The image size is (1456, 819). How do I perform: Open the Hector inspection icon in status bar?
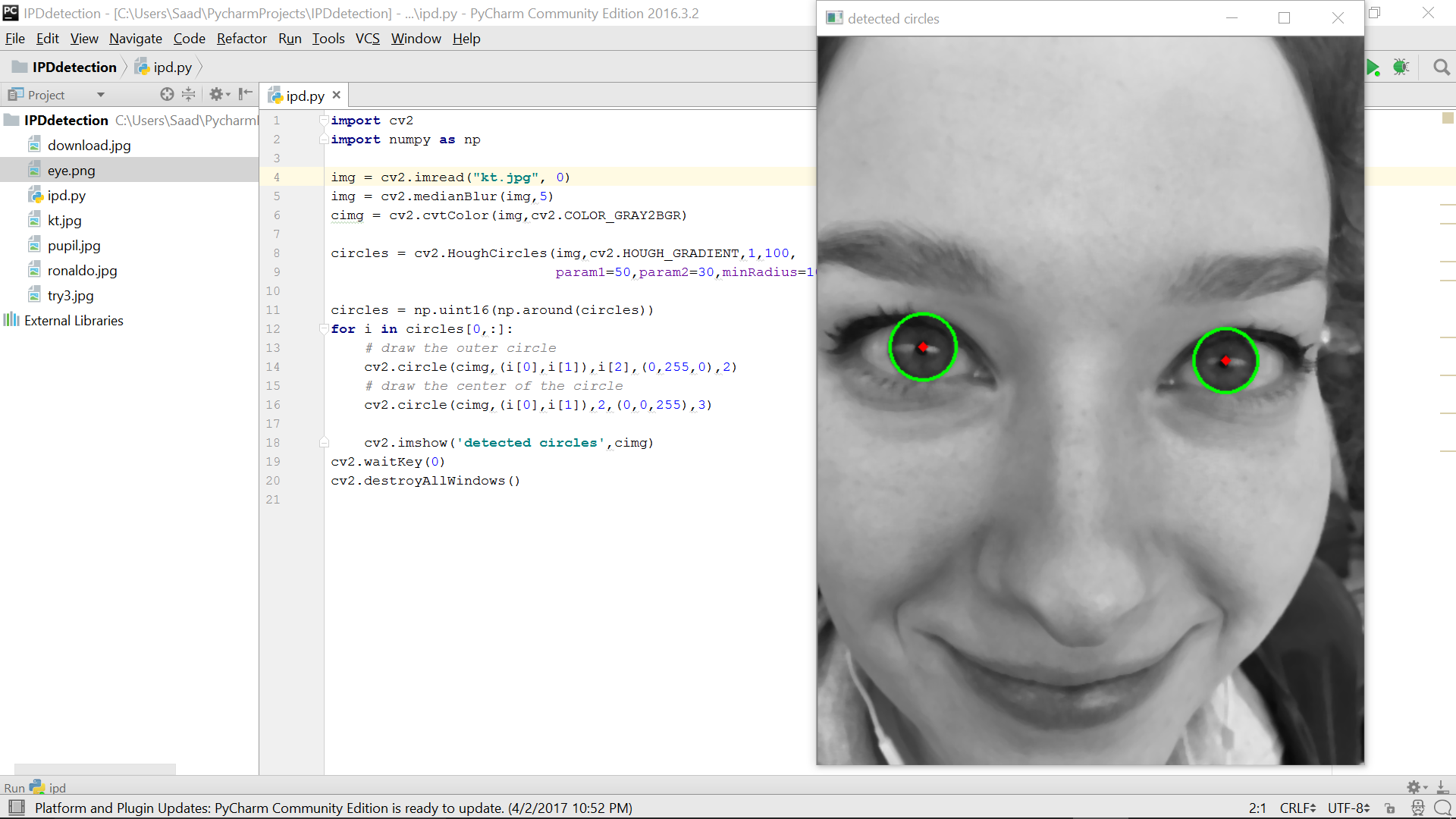coord(1417,808)
